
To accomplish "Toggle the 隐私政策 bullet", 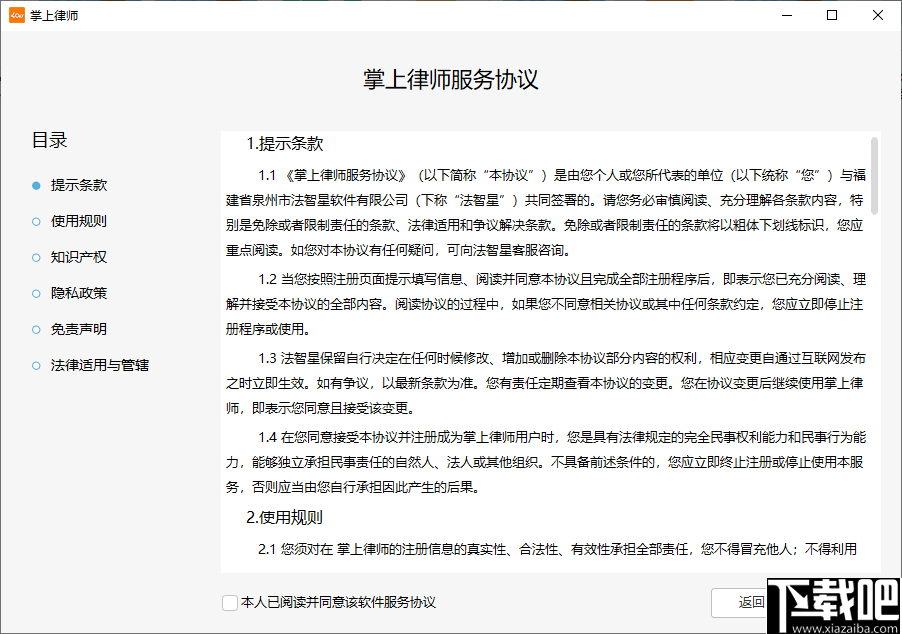I will coord(34,293).
